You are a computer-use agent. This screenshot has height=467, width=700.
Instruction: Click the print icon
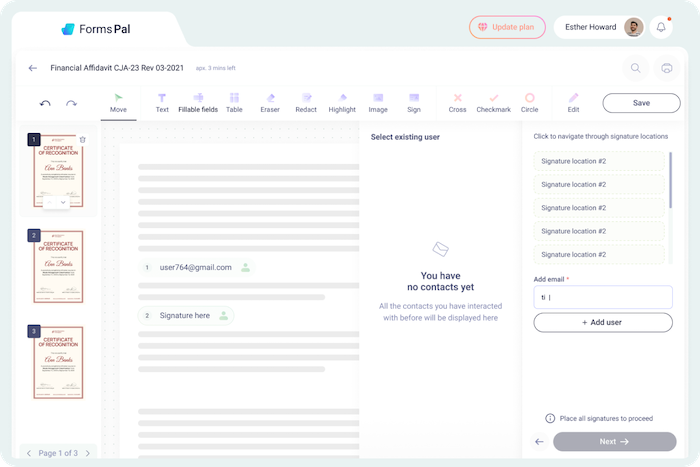(666, 68)
